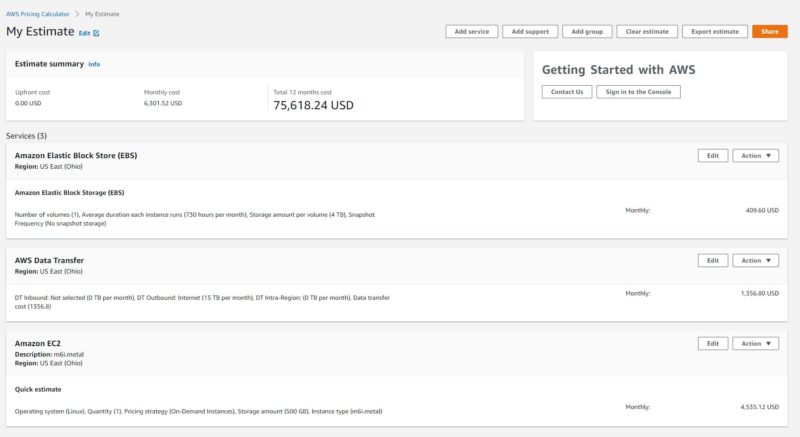Click the Add service button

471,32
